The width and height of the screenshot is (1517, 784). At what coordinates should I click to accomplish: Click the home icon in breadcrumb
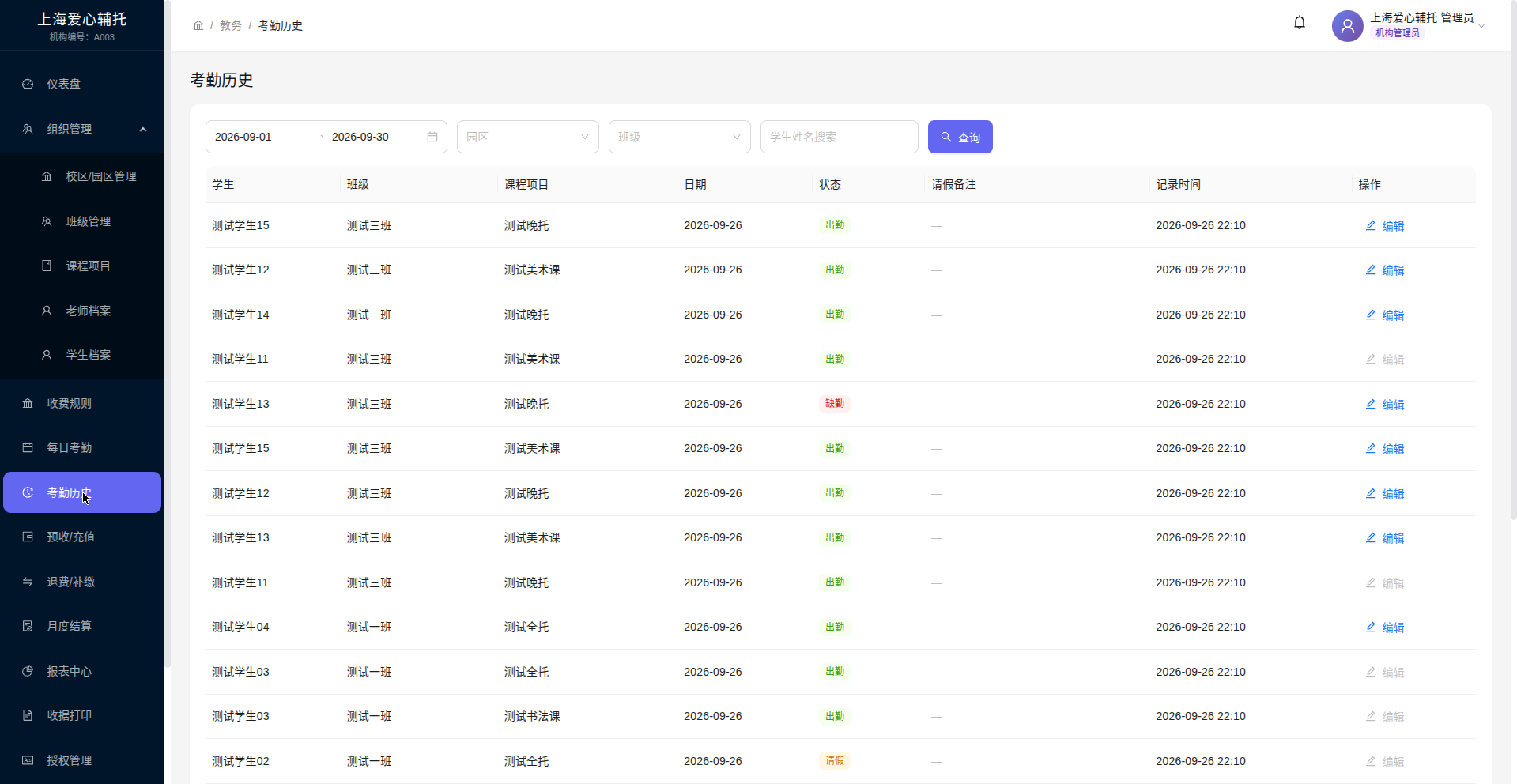pos(198,26)
